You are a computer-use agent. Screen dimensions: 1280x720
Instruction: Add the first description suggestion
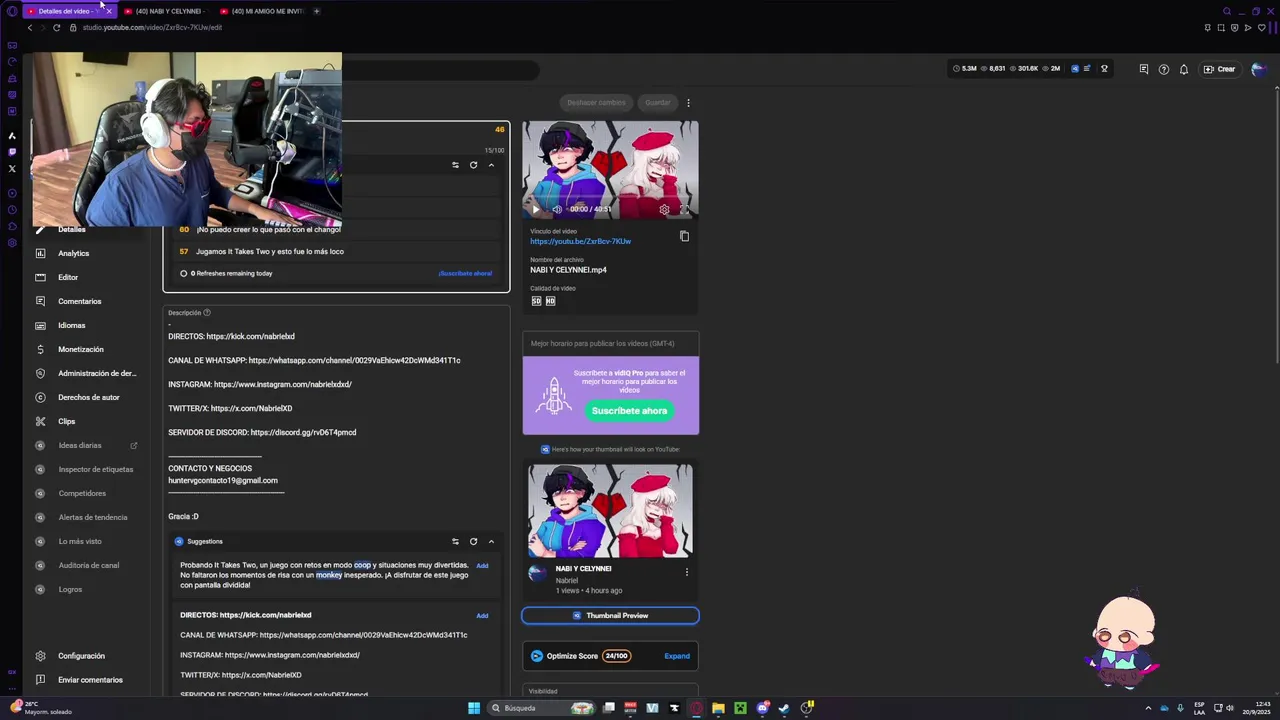482,566
